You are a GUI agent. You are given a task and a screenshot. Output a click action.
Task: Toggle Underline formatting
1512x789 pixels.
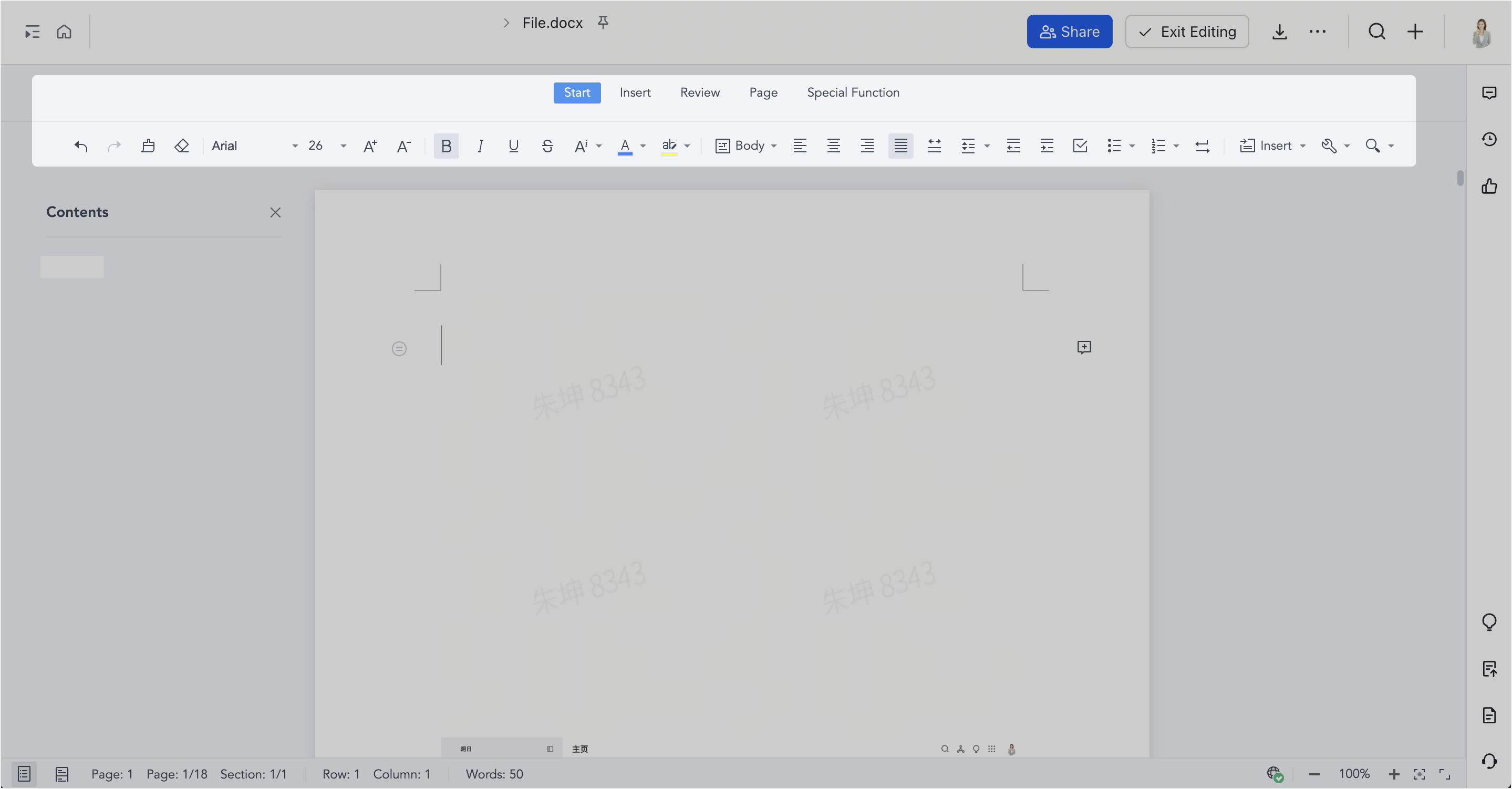[x=514, y=146]
